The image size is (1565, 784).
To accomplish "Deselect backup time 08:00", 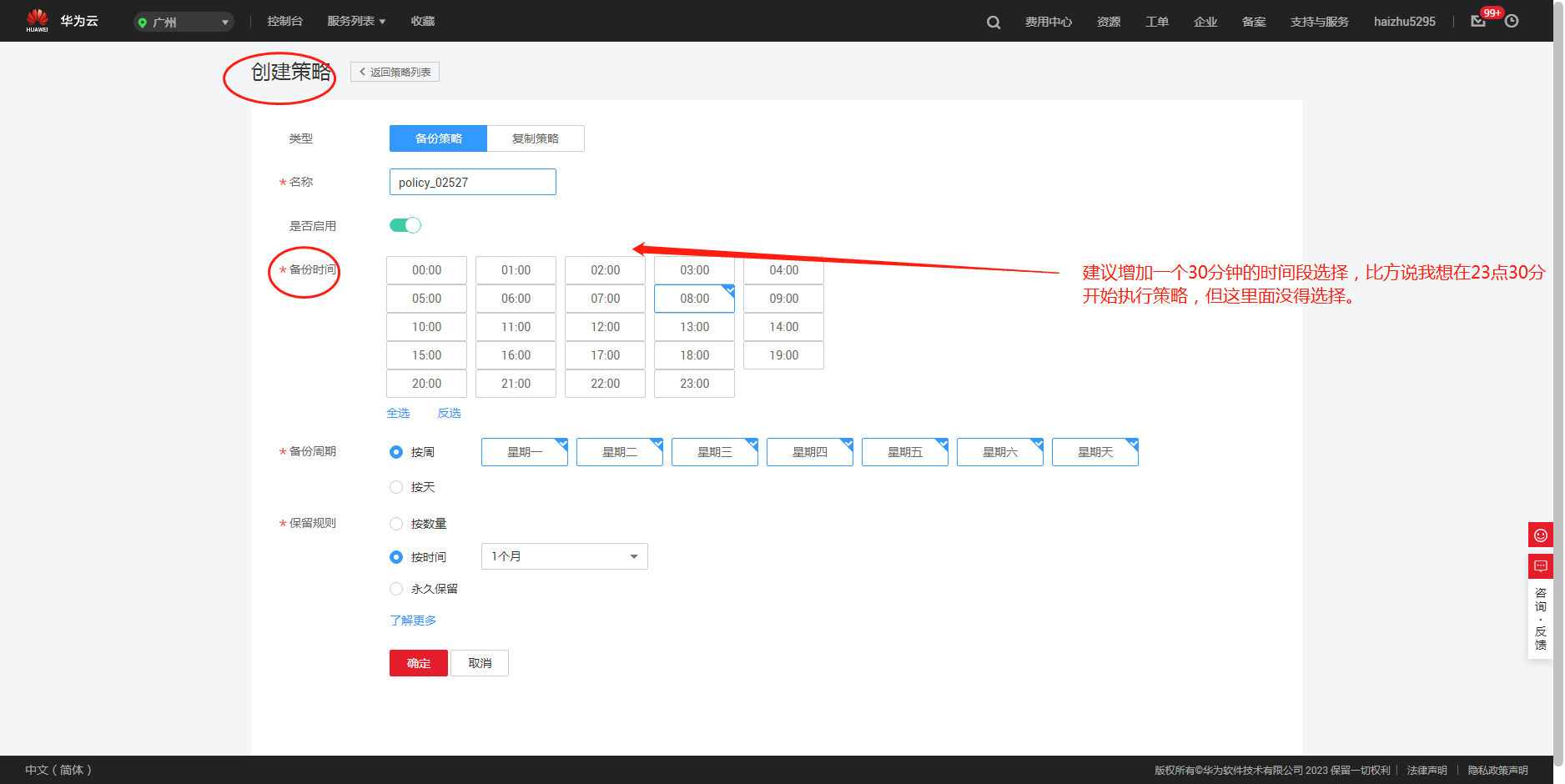I will (x=694, y=299).
